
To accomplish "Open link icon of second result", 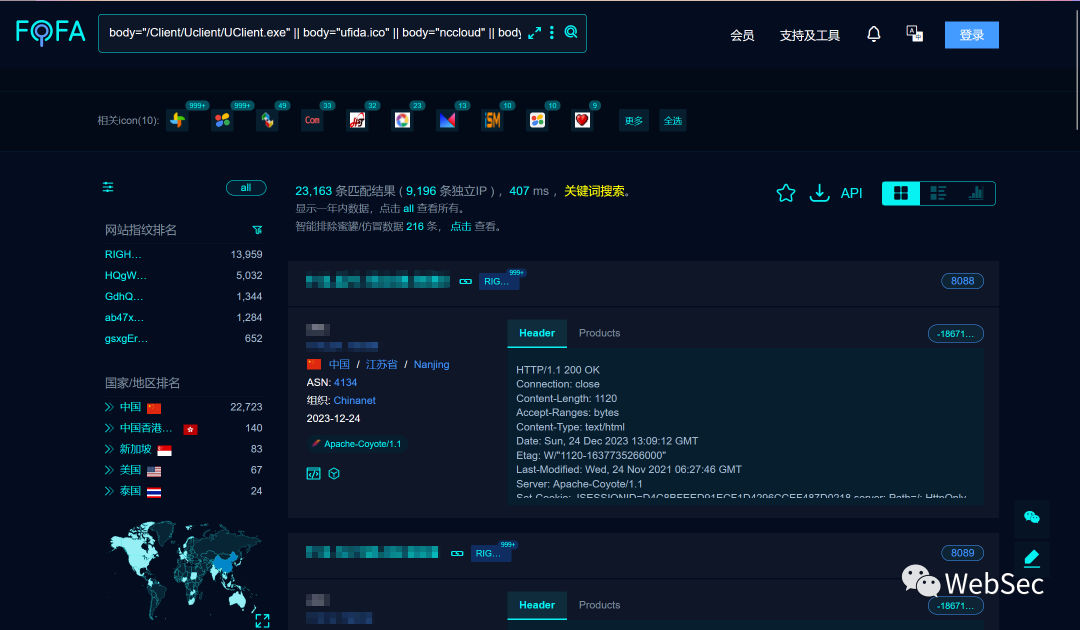I will coord(457,554).
